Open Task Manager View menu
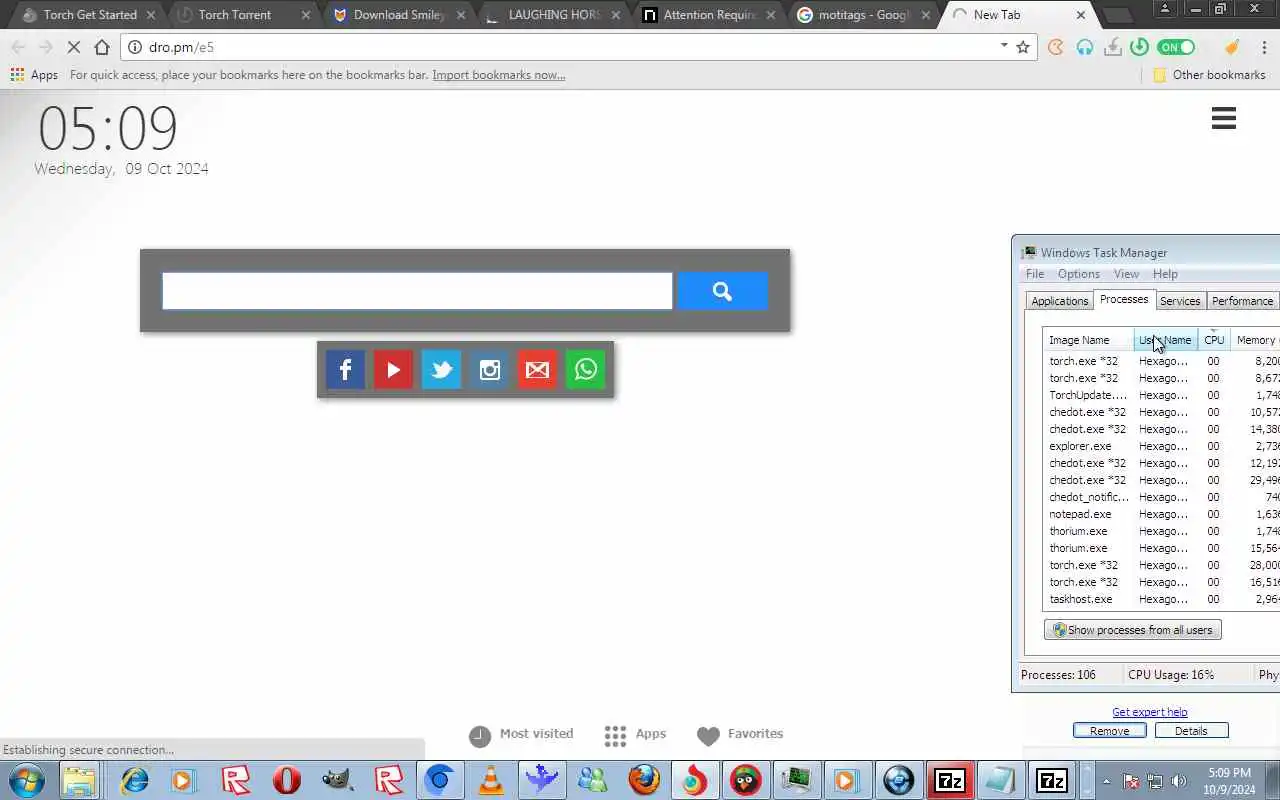This screenshot has height=800, width=1280. click(1126, 274)
